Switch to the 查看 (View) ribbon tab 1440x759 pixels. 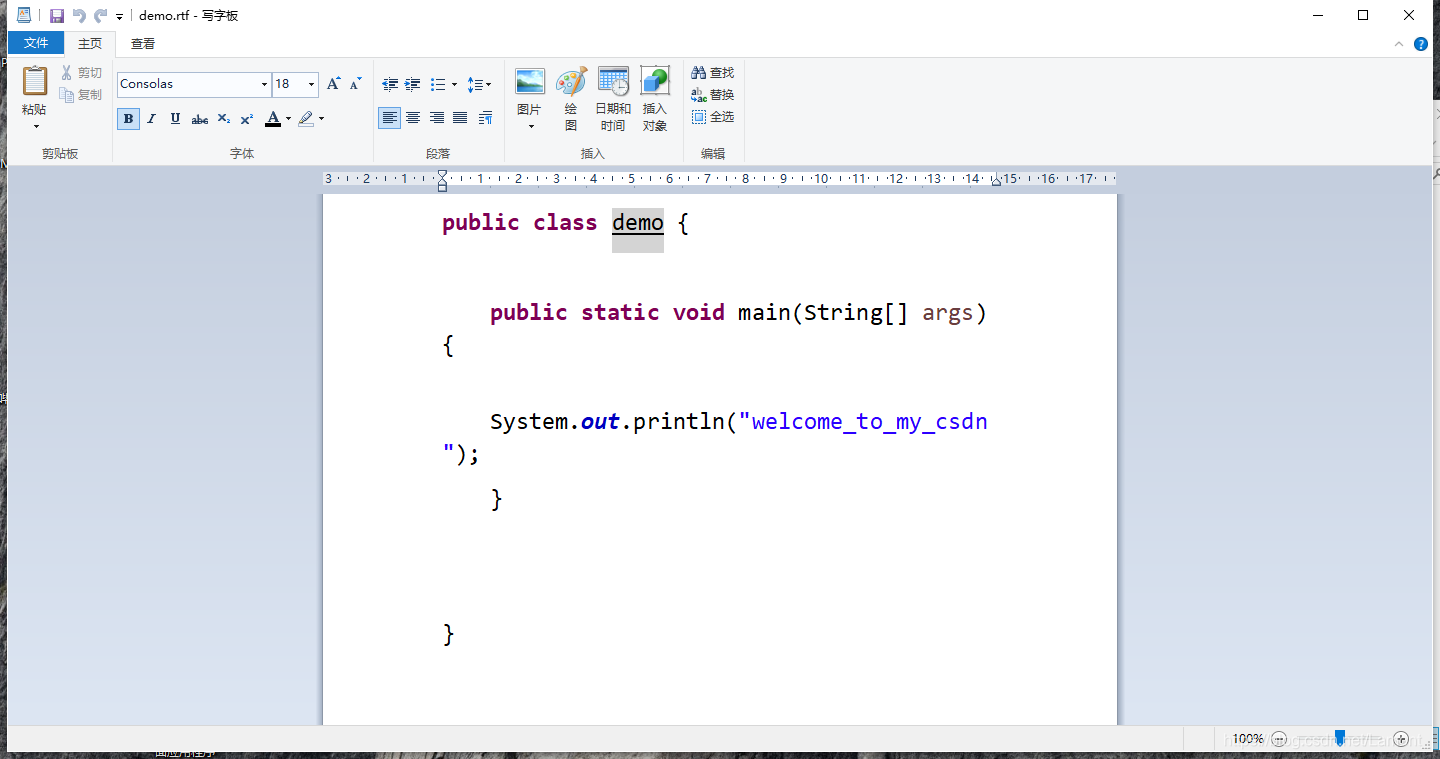coord(143,43)
